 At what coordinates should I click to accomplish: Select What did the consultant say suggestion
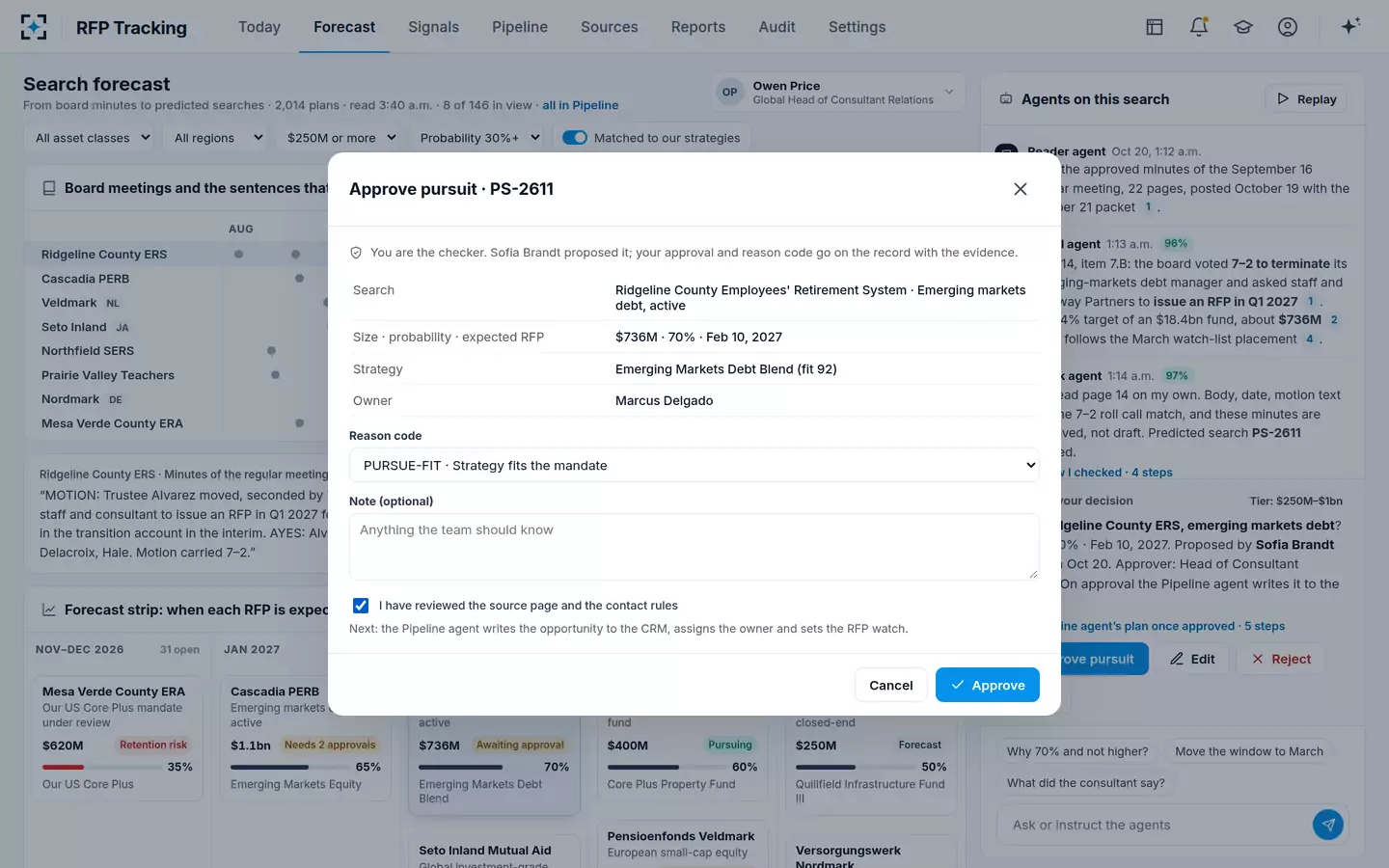point(1086,783)
